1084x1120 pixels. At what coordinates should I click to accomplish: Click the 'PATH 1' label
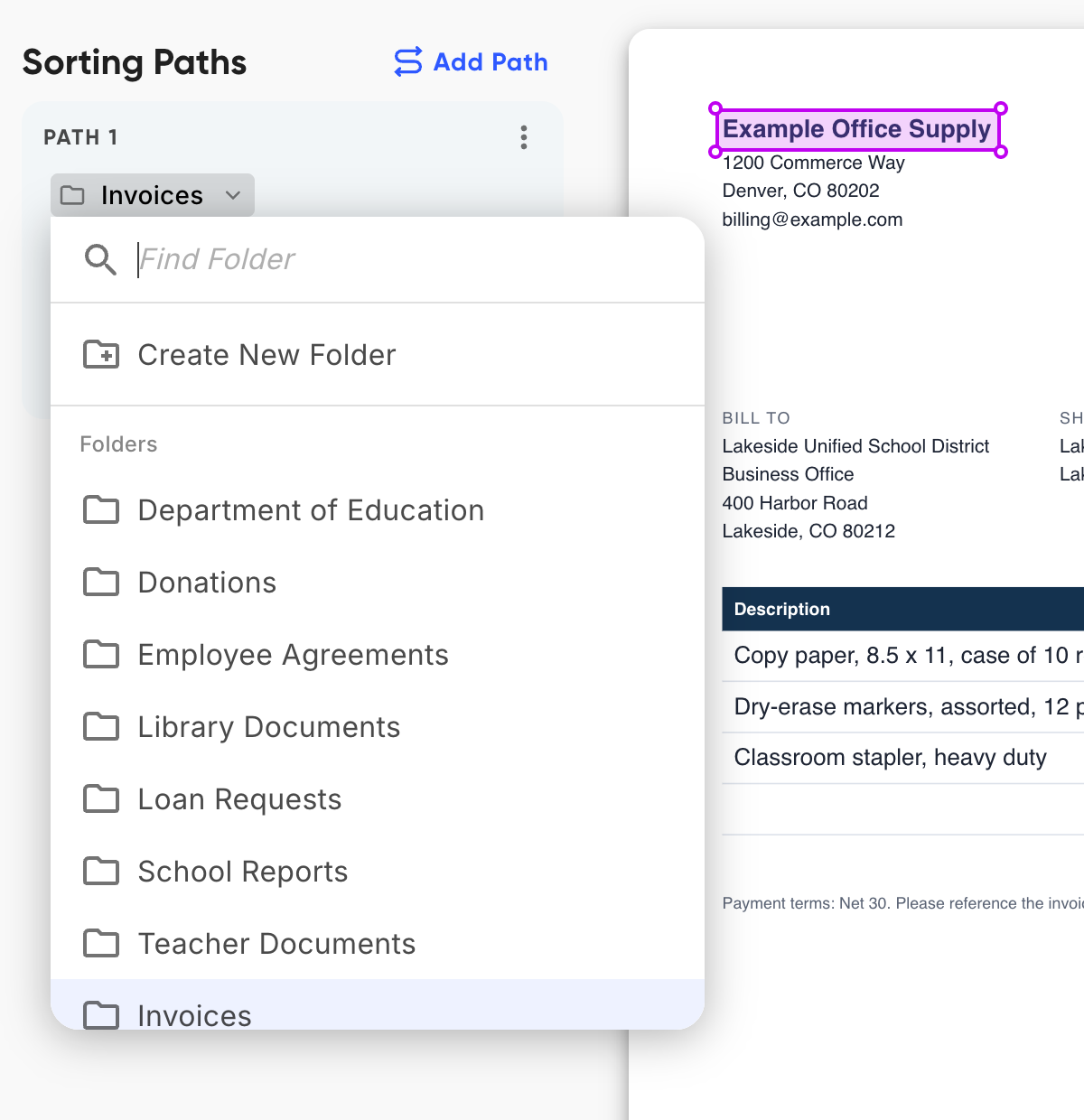pos(80,137)
